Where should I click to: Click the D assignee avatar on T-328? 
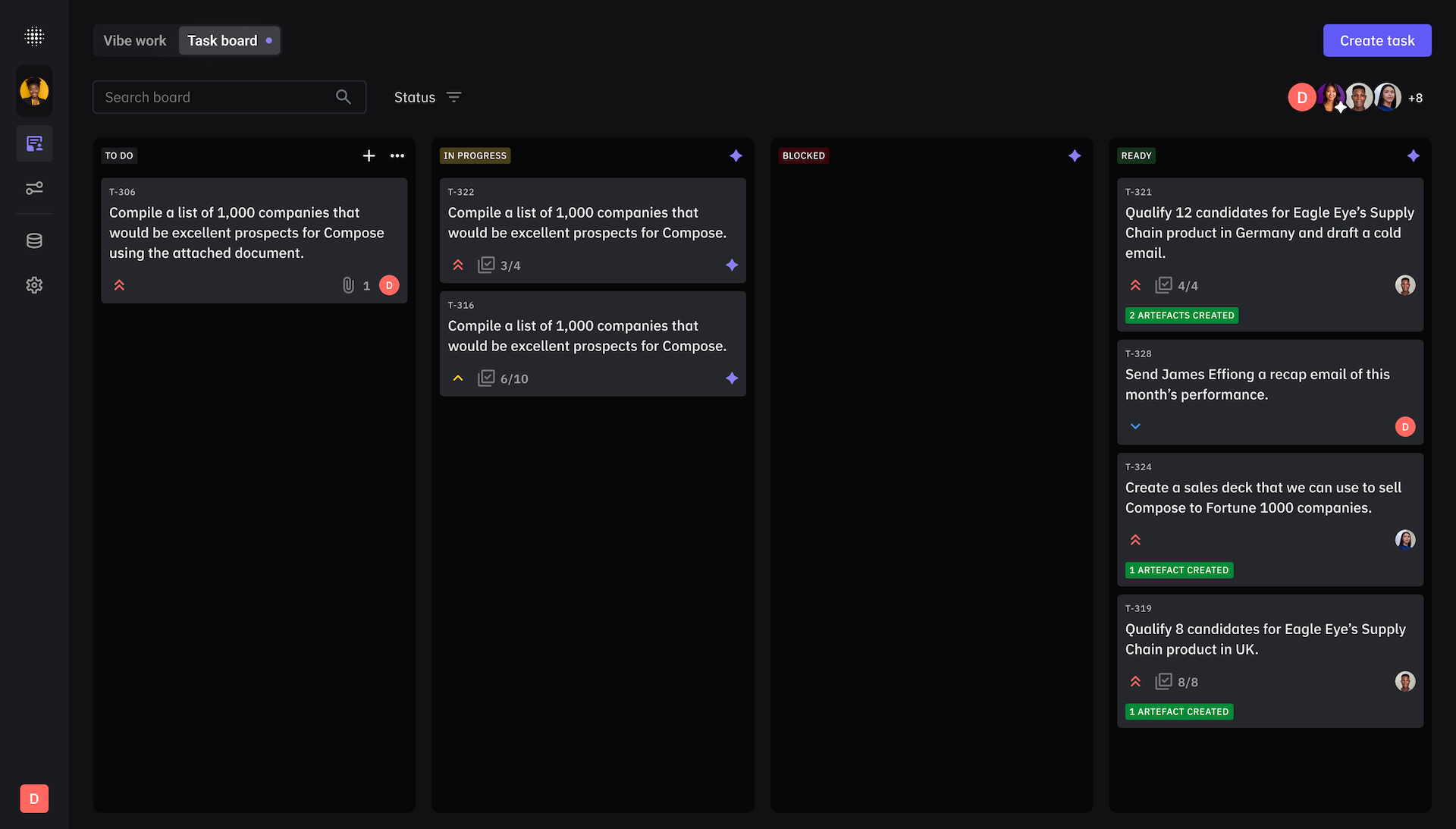coord(1405,427)
